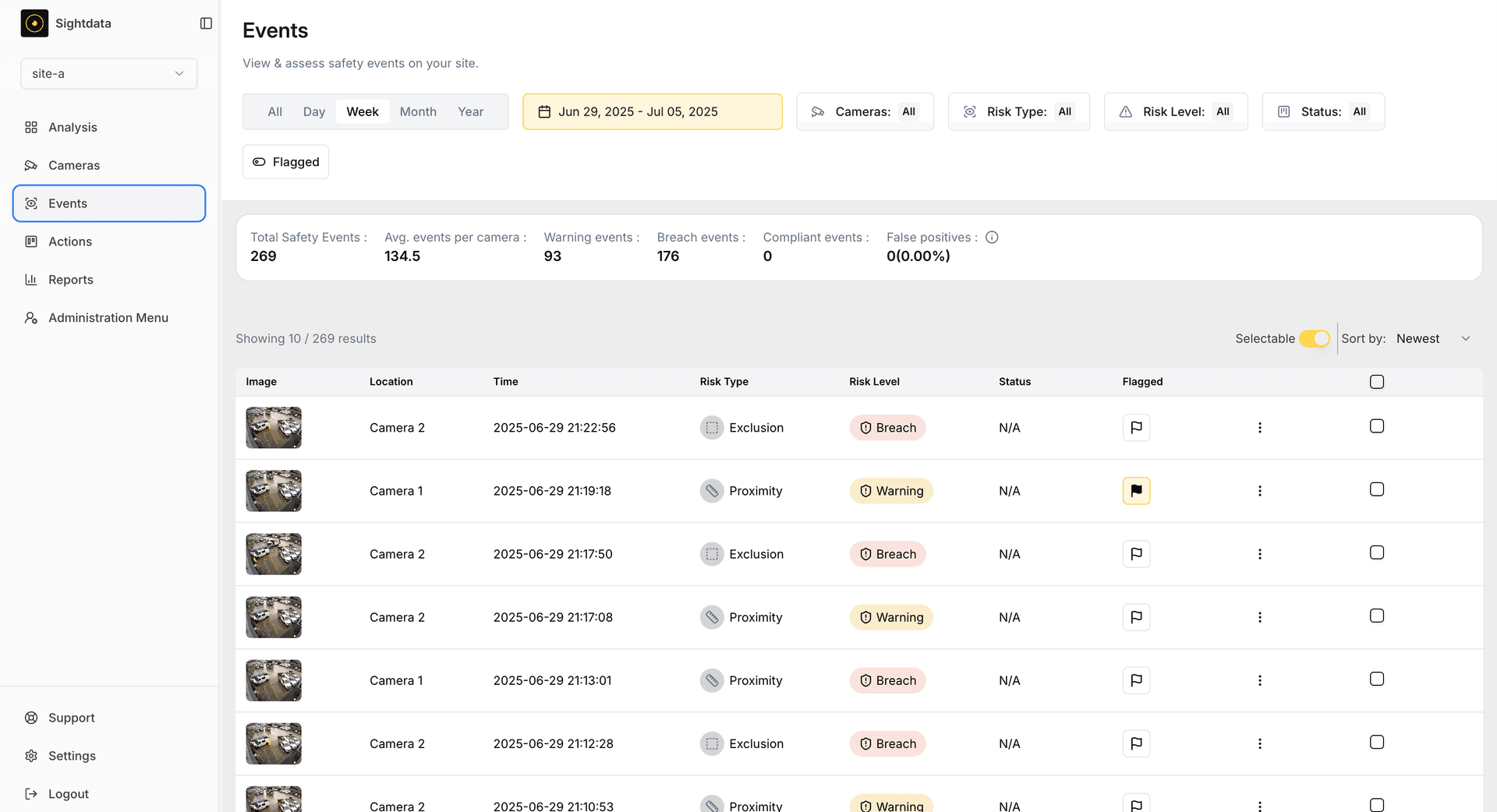Viewport: 1497px width, 812px height.
Task: Collapse the sidebar panel icon
Action: [x=206, y=23]
